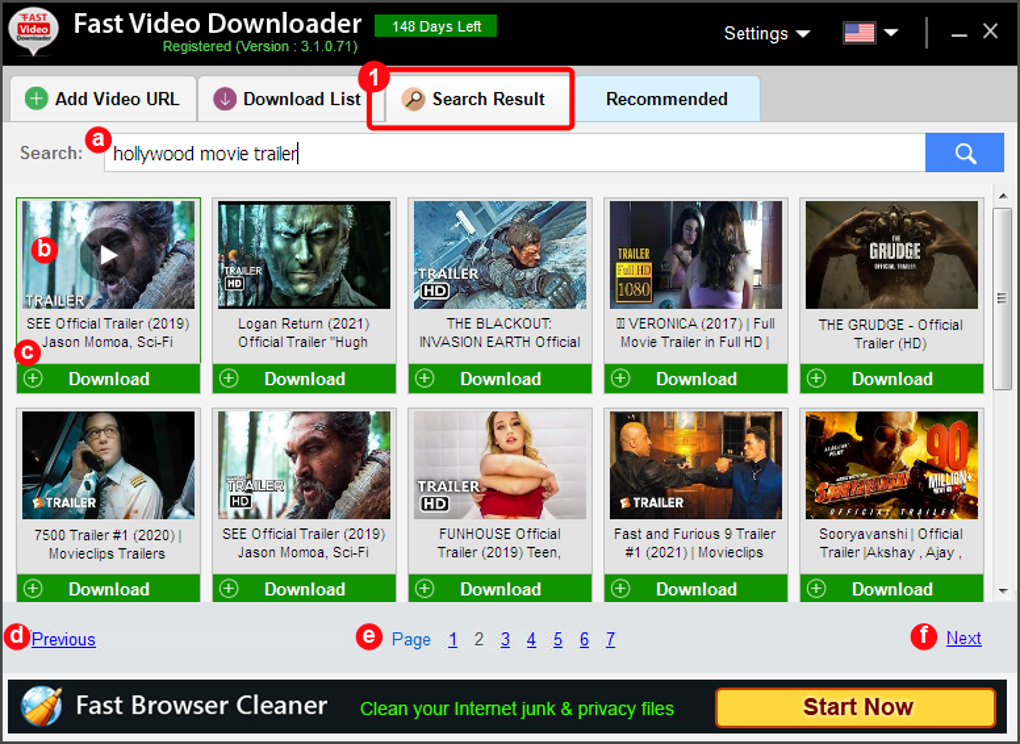1020x744 pixels.
Task: Go to the Previous results page
Action: pos(63,639)
